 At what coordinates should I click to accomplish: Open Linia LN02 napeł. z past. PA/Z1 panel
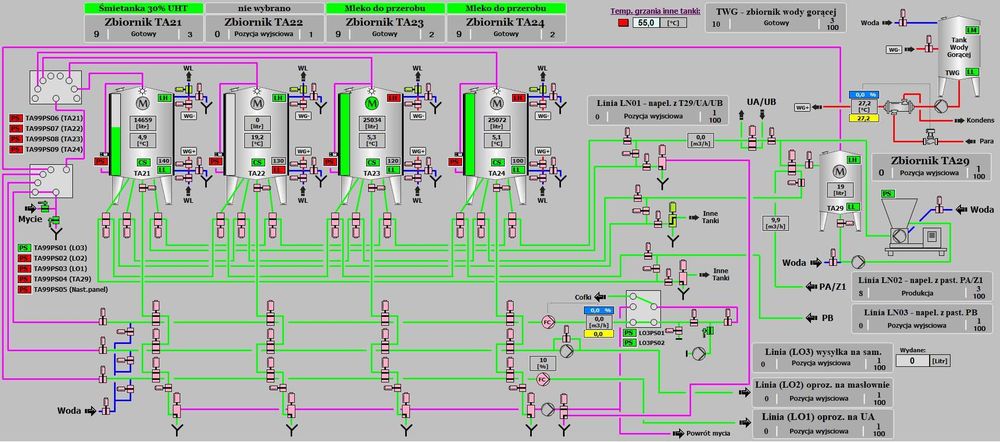coord(922,287)
